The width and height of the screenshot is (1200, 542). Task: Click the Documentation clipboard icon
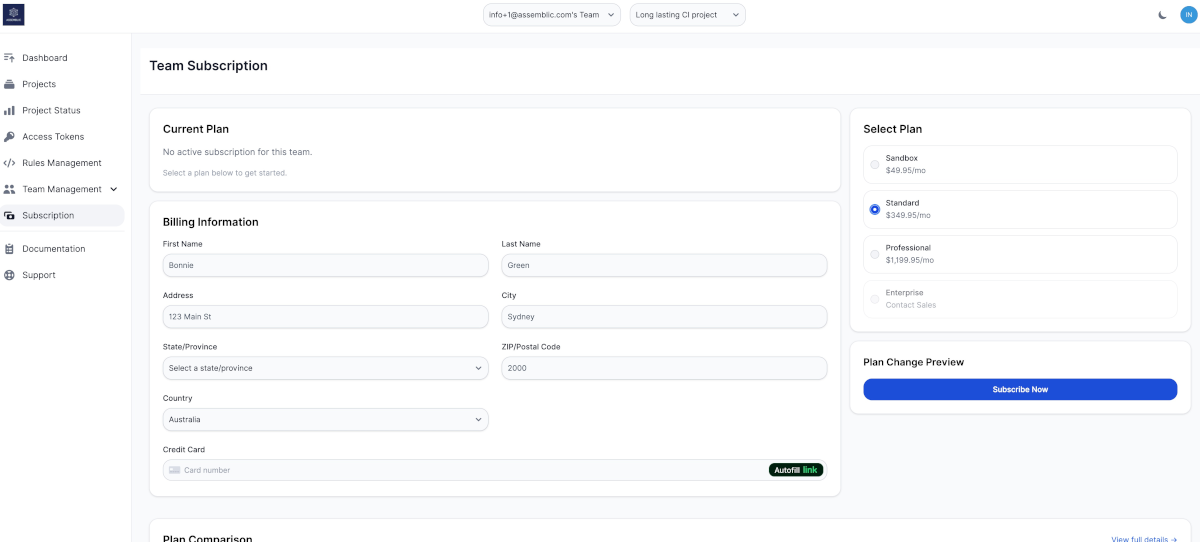(9, 249)
